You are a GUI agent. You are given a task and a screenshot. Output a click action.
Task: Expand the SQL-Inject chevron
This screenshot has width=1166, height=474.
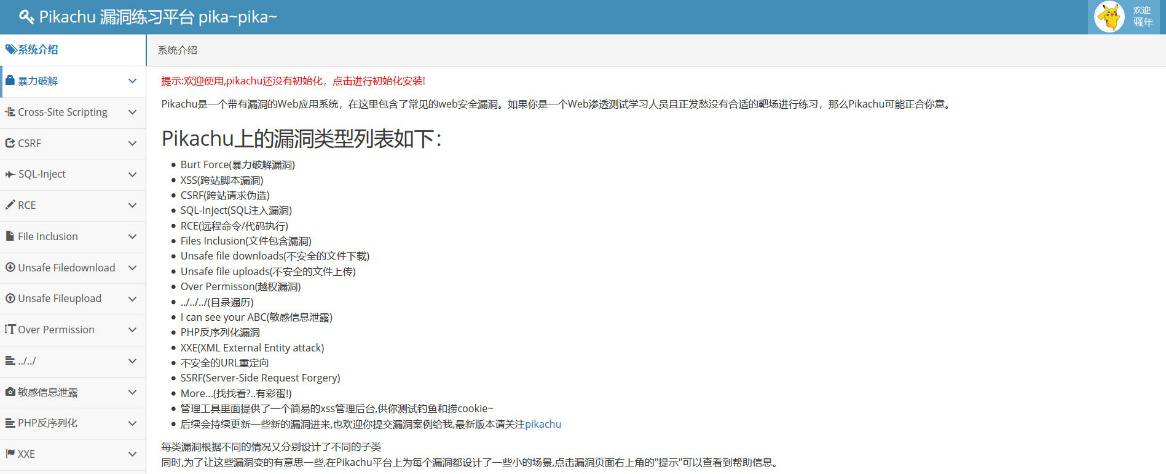pos(132,174)
